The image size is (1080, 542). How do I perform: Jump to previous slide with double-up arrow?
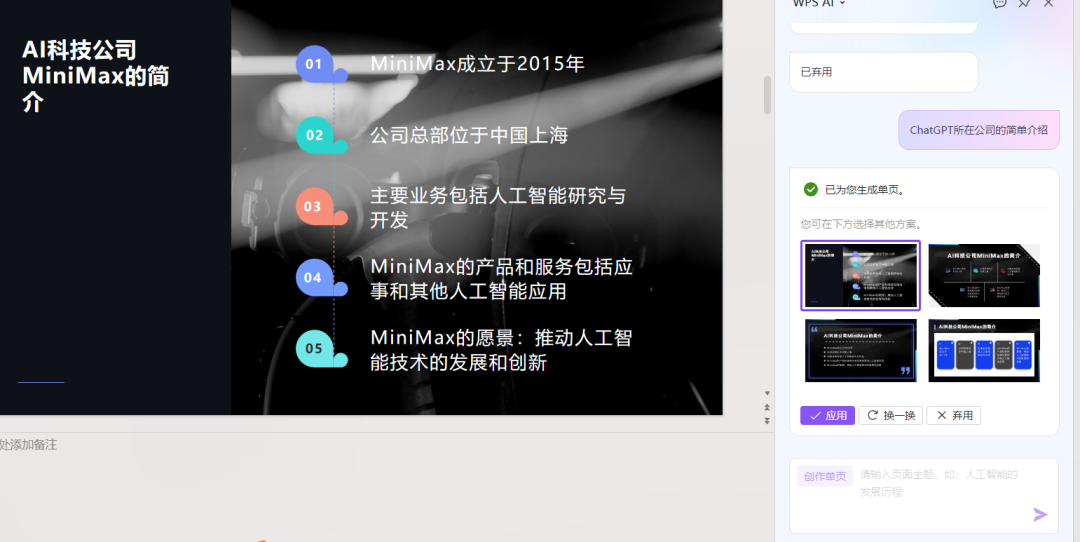(x=767, y=408)
